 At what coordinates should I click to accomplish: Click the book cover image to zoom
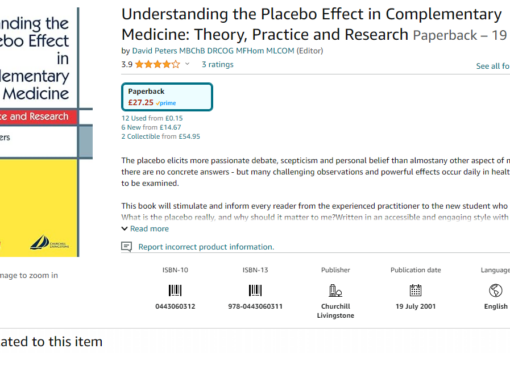click(x=39, y=132)
